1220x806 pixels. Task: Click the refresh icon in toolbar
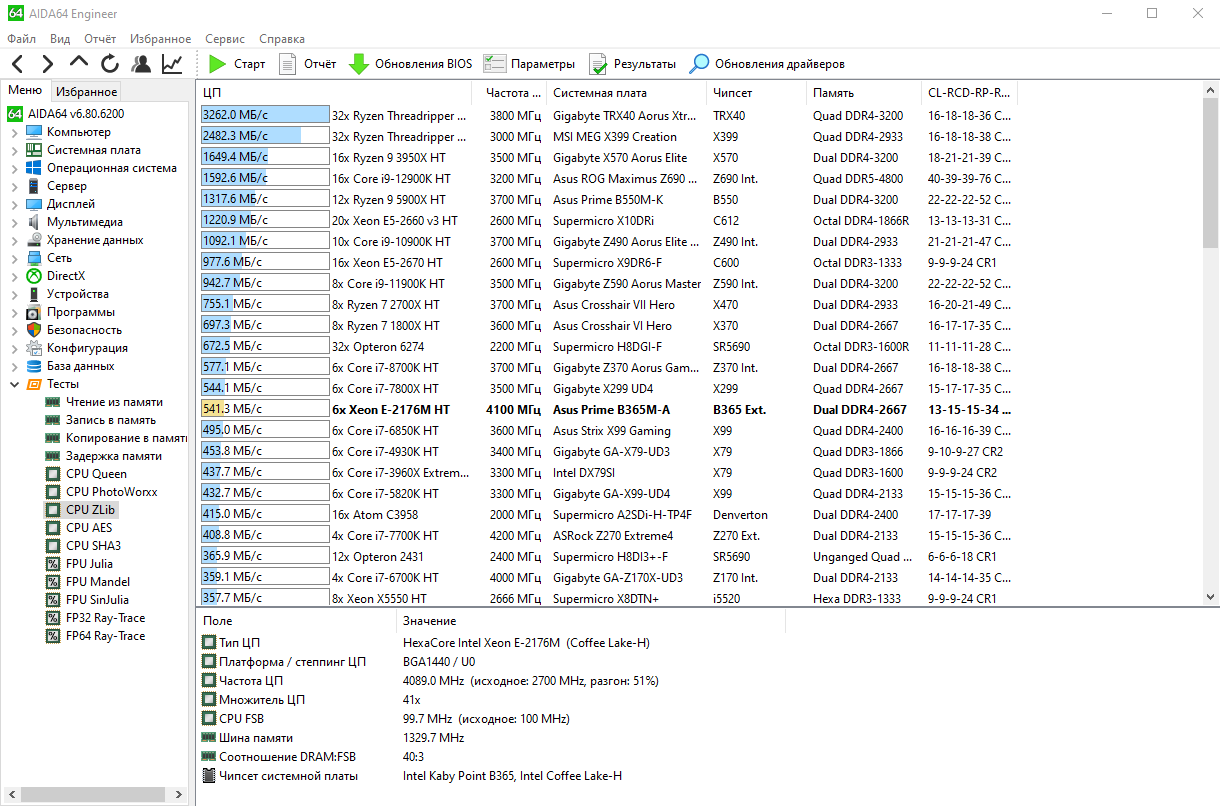tap(110, 64)
